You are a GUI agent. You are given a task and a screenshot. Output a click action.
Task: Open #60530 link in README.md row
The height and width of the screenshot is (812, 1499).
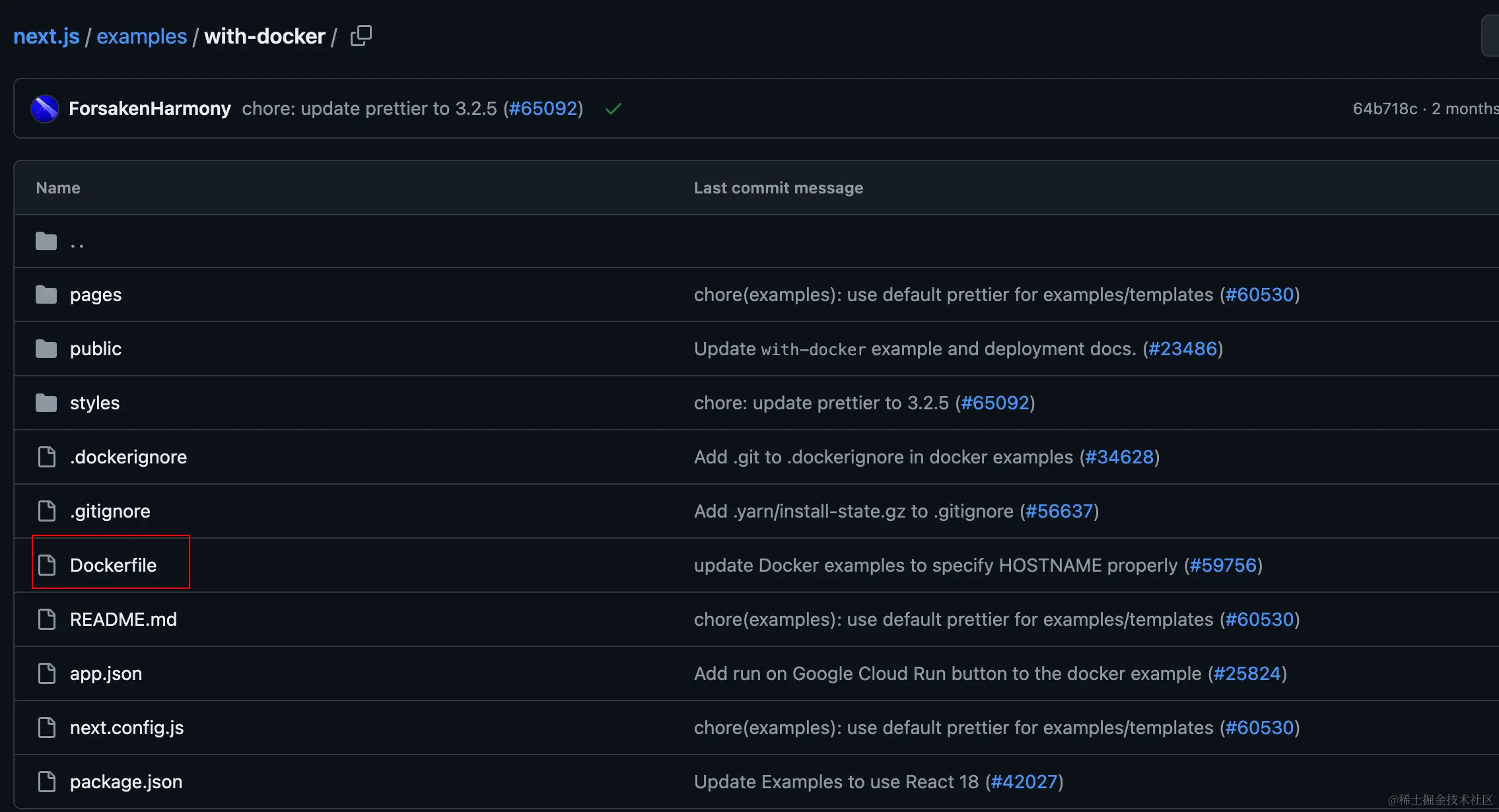point(1259,619)
